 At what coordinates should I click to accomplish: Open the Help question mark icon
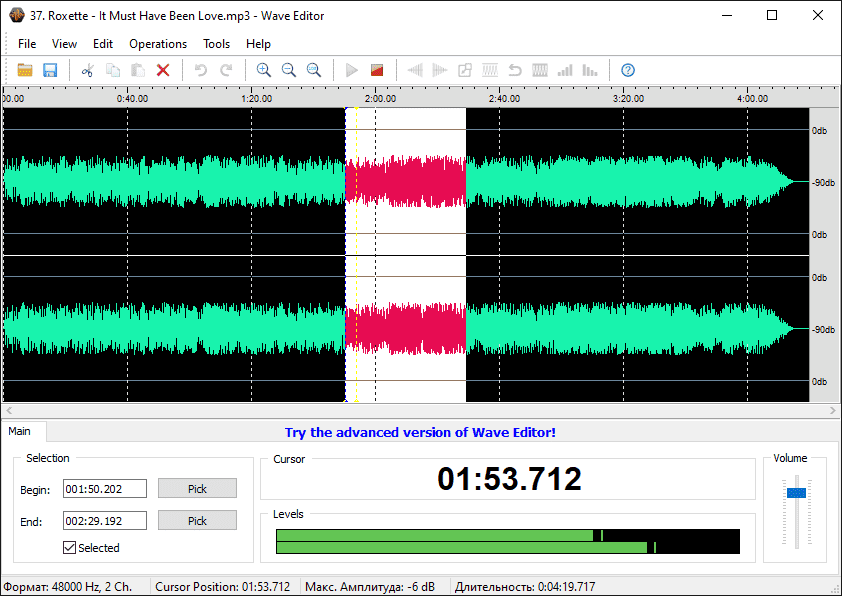(x=628, y=70)
